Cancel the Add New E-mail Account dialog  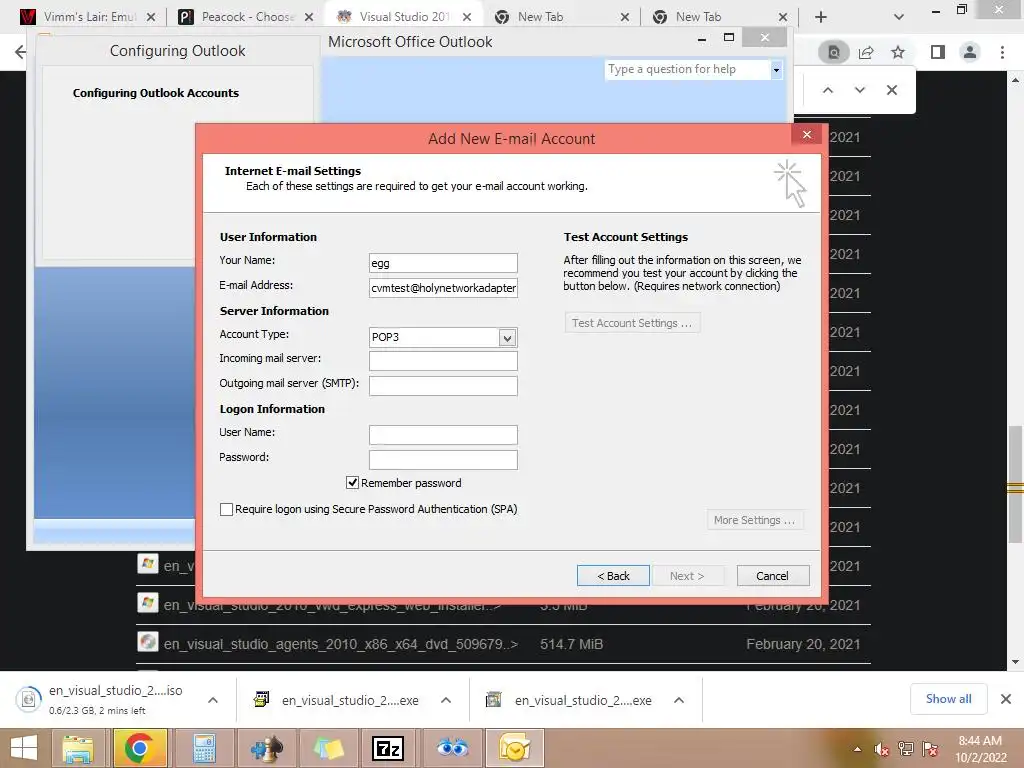[x=773, y=576]
